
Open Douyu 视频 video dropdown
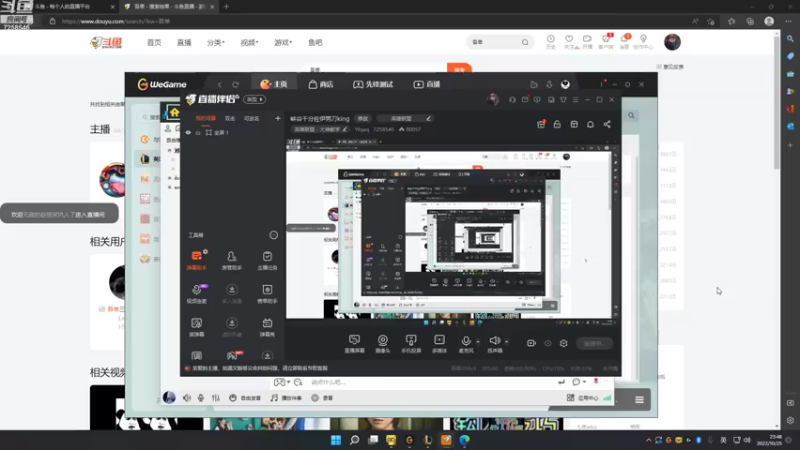pyautogui.click(x=249, y=42)
